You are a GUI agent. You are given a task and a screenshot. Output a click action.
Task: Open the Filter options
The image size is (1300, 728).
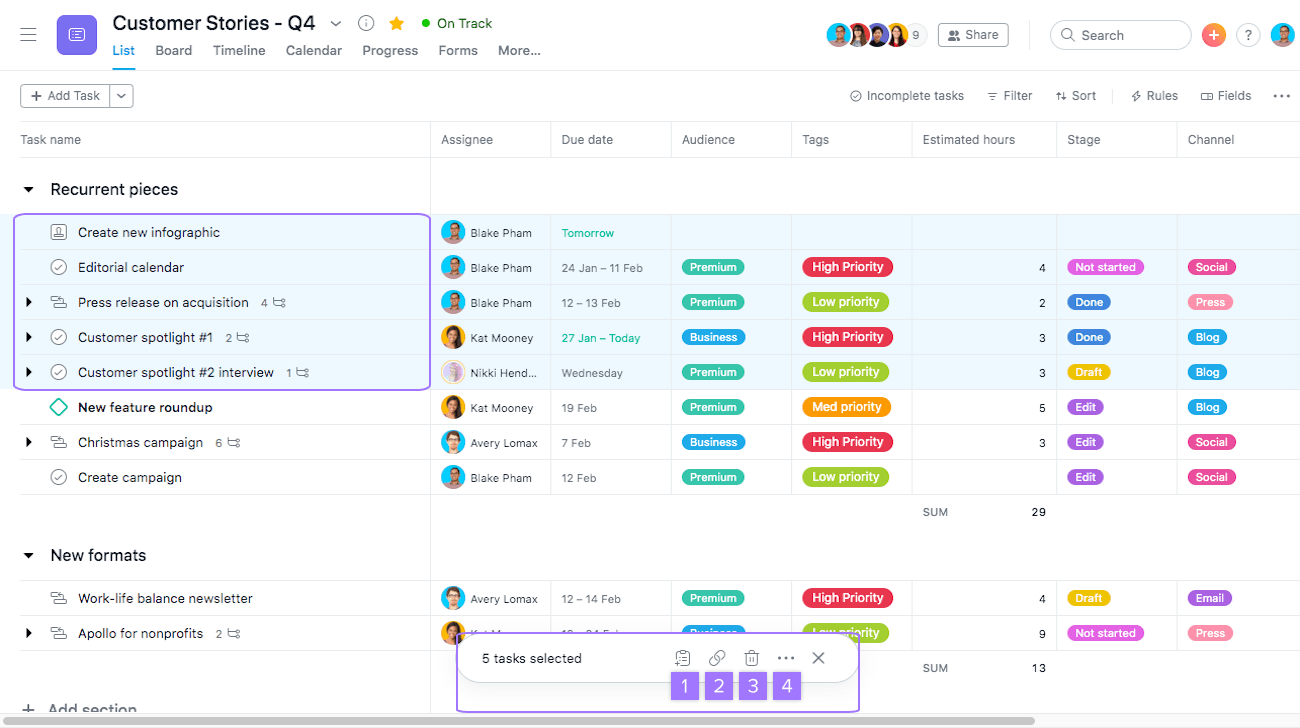pyautogui.click(x=1009, y=95)
